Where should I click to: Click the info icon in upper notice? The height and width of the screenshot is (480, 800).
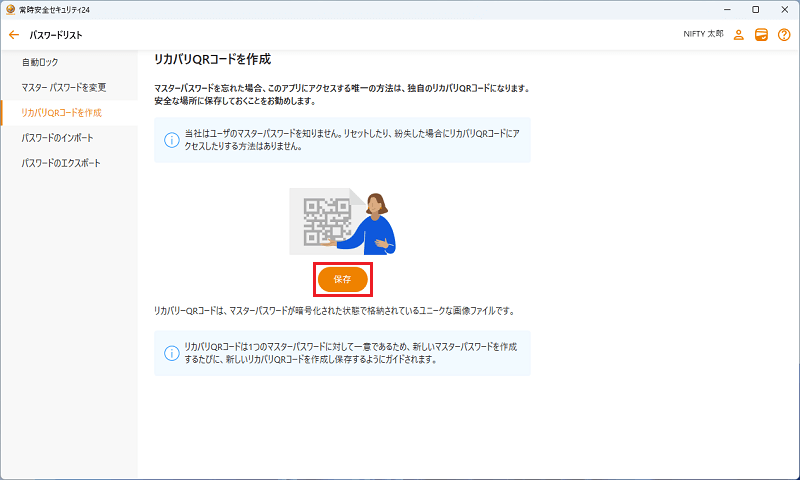point(171,140)
